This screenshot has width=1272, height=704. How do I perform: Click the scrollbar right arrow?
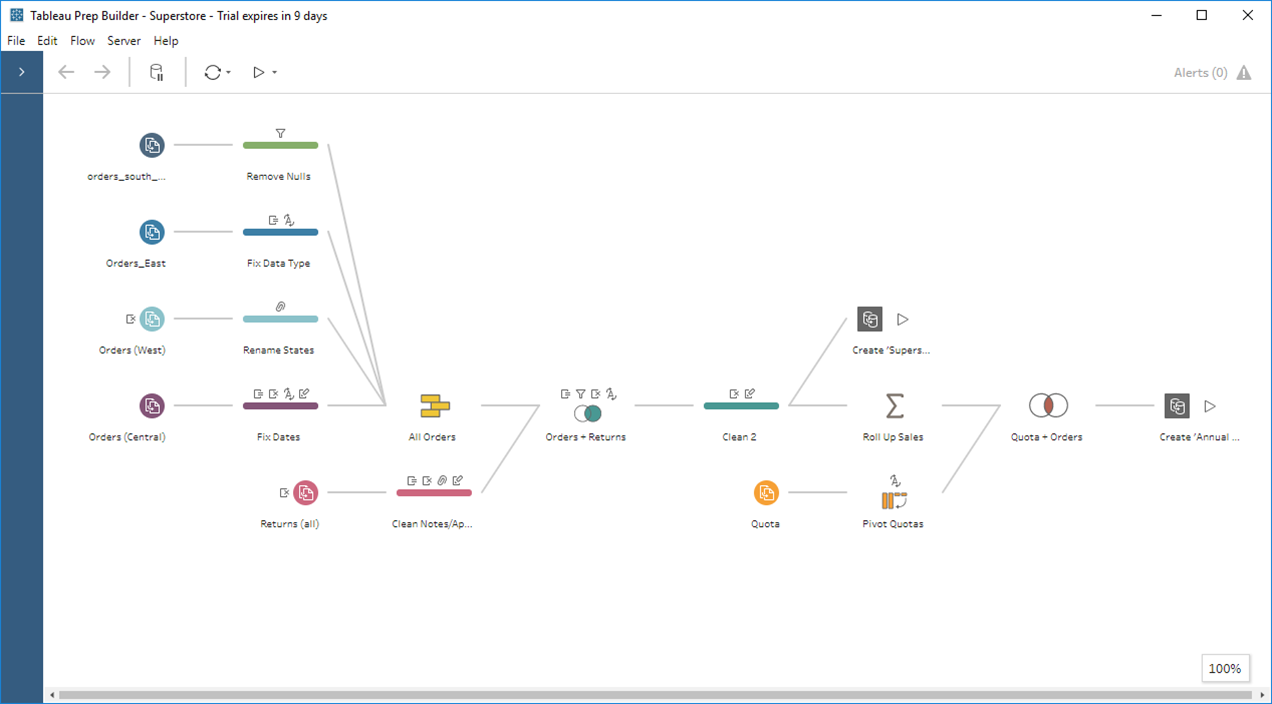[1262, 695]
